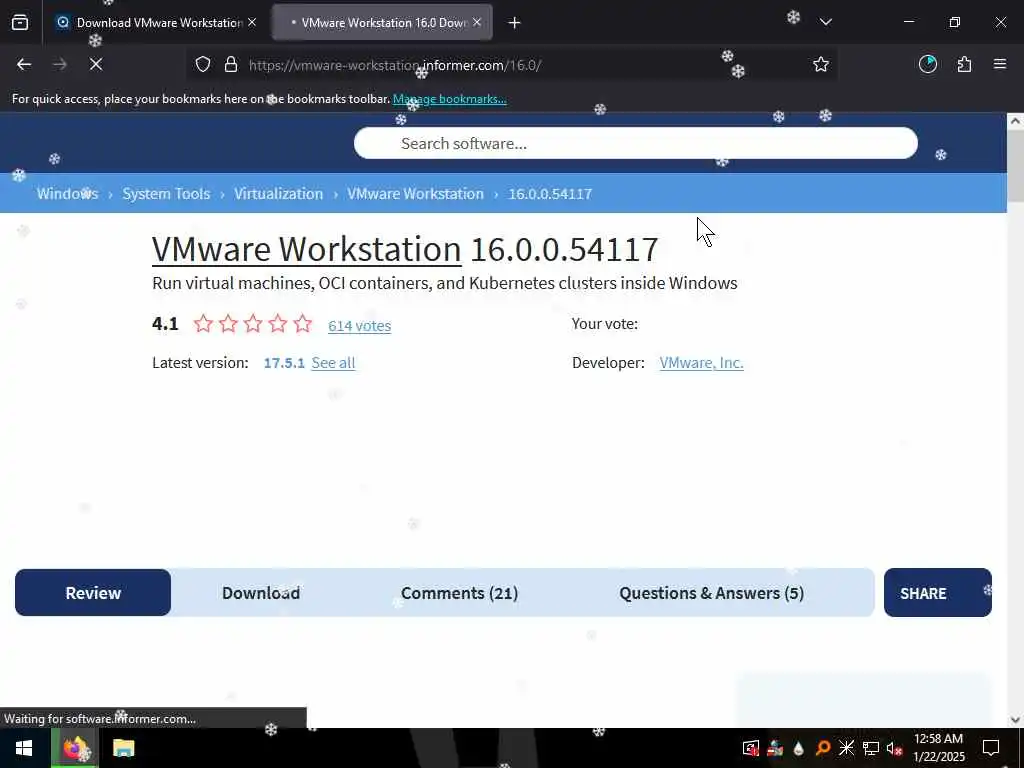Click the page scrollbar up arrow

tap(1015, 121)
